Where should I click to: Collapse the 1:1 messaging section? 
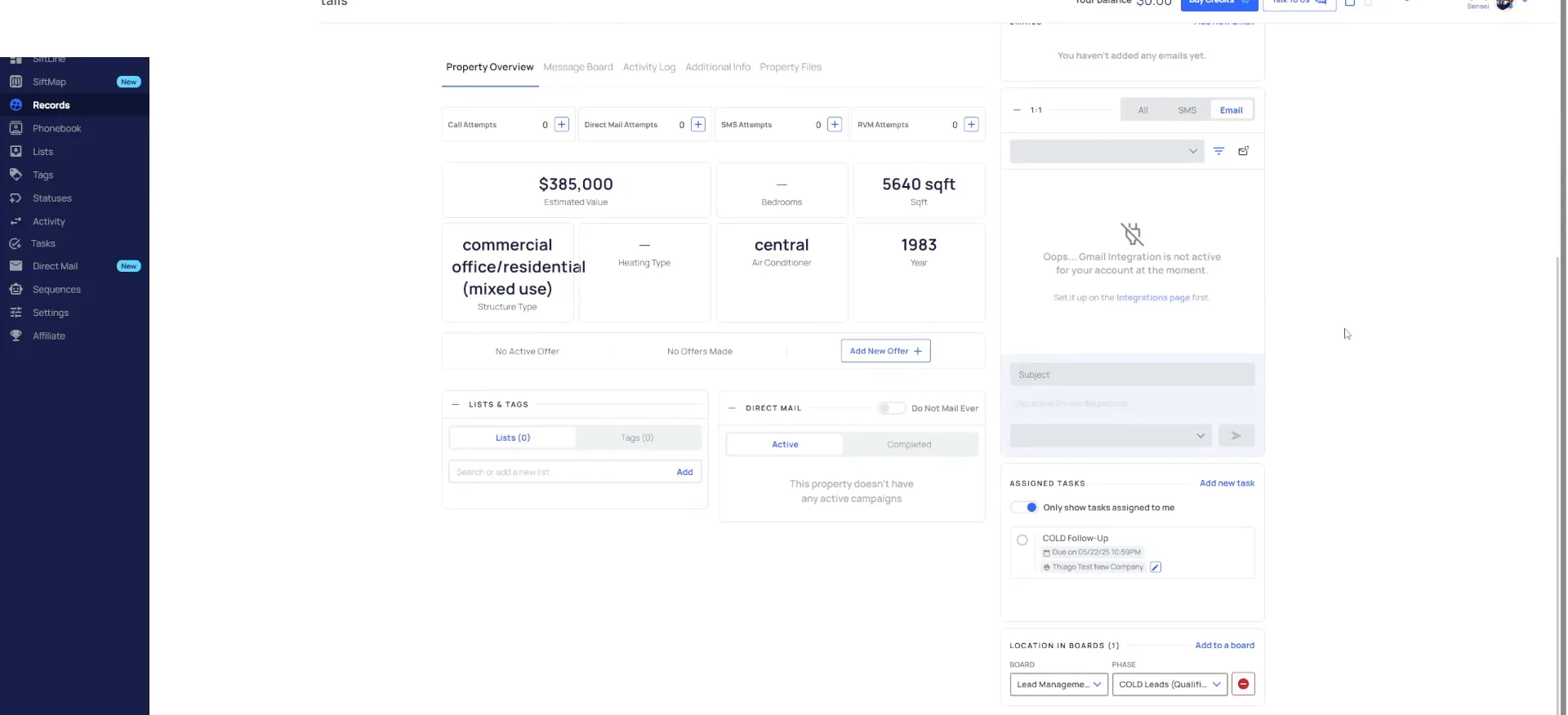coord(1017,110)
